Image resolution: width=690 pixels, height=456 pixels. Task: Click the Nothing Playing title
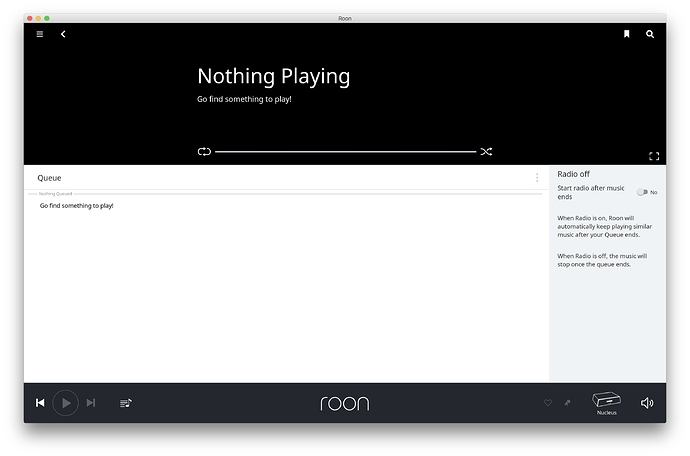point(274,76)
